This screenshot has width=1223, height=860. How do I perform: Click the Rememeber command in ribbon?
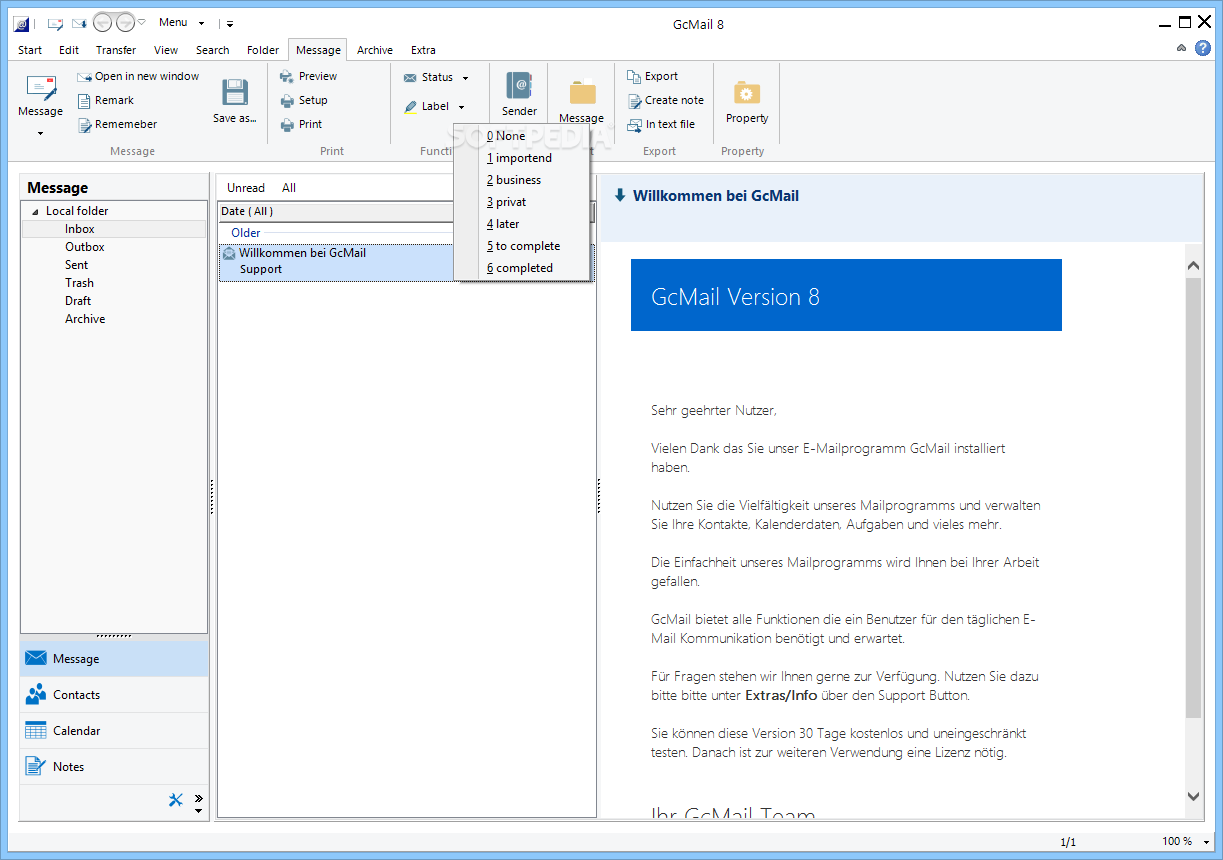pyautogui.click(x=117, y=124)
